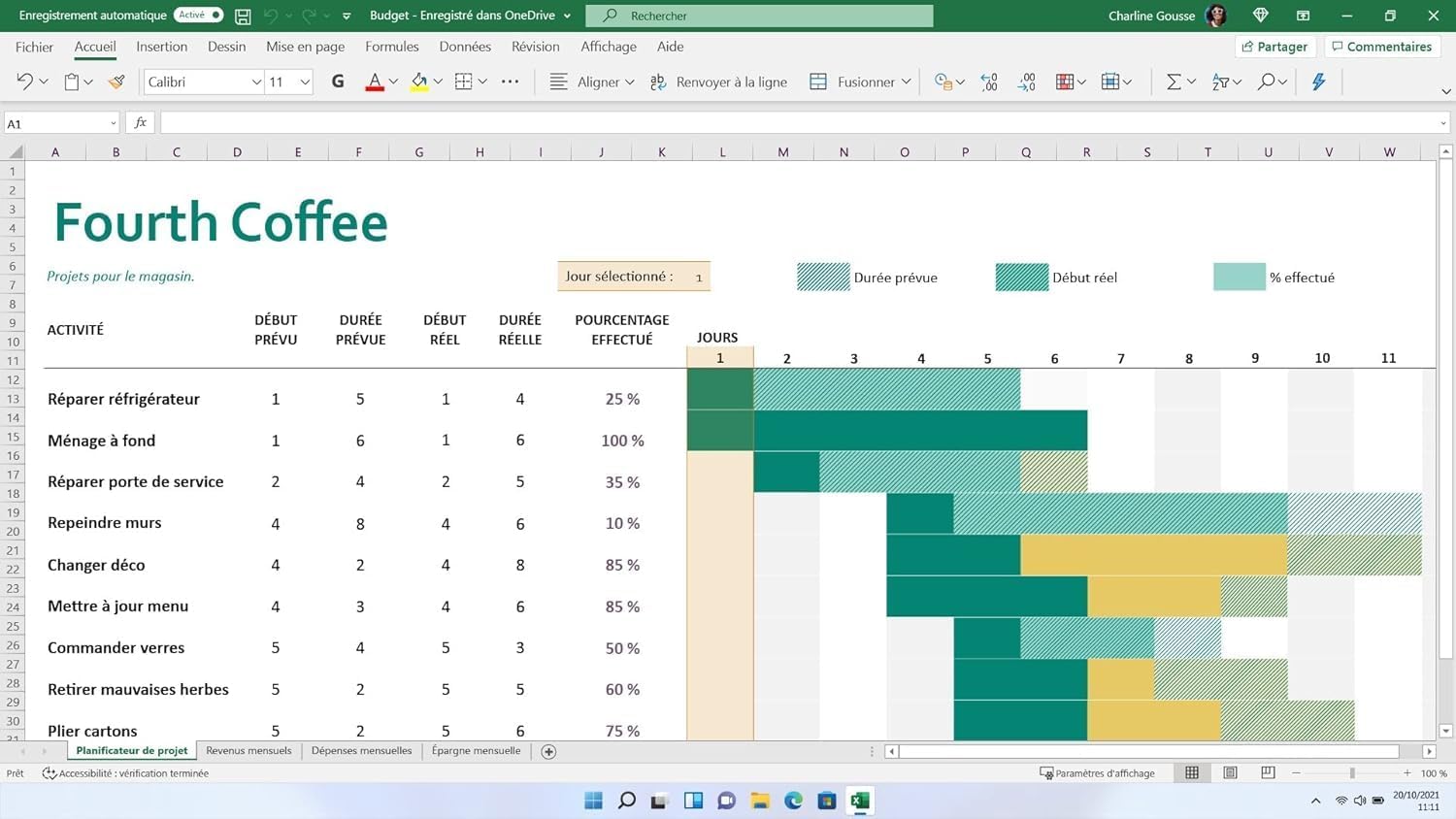Add a new sheet with plus icon

click(548, 752)
